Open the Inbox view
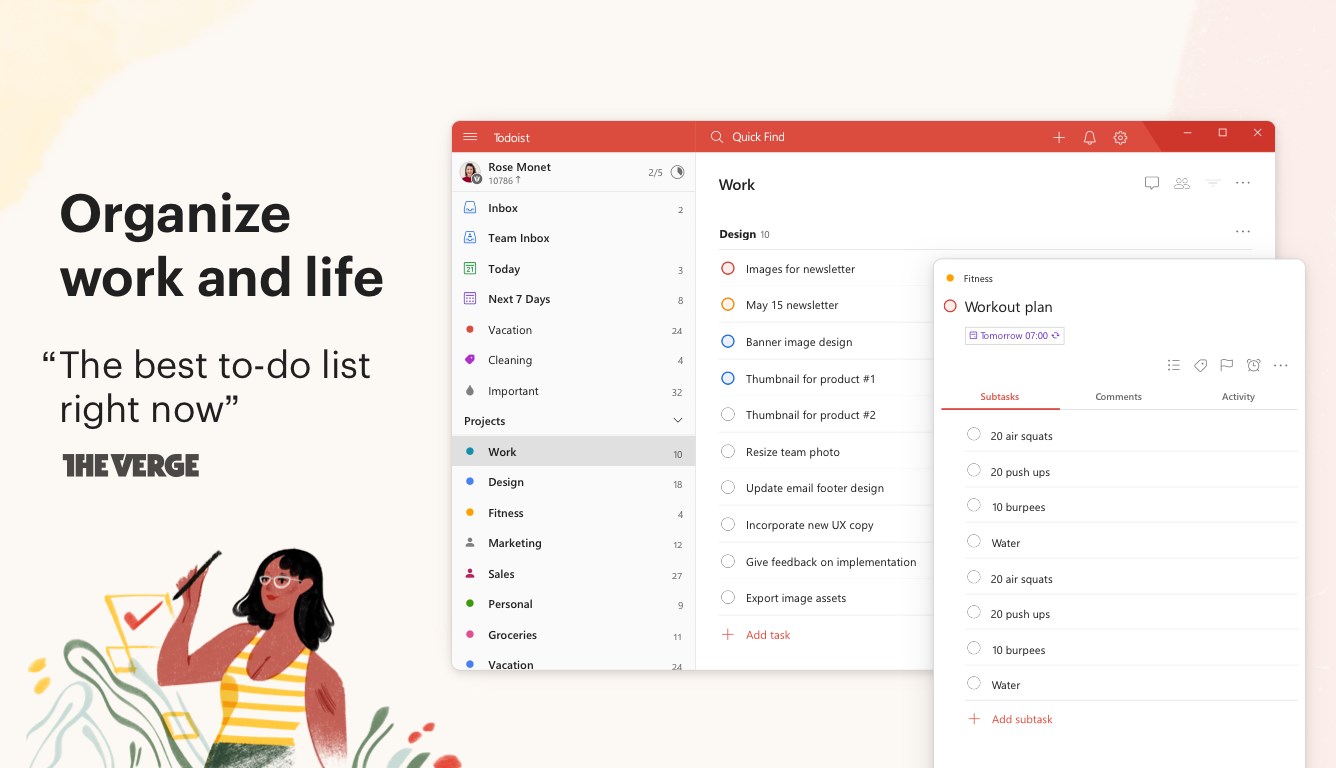1336x768 pixels. [x=573, y=208]
